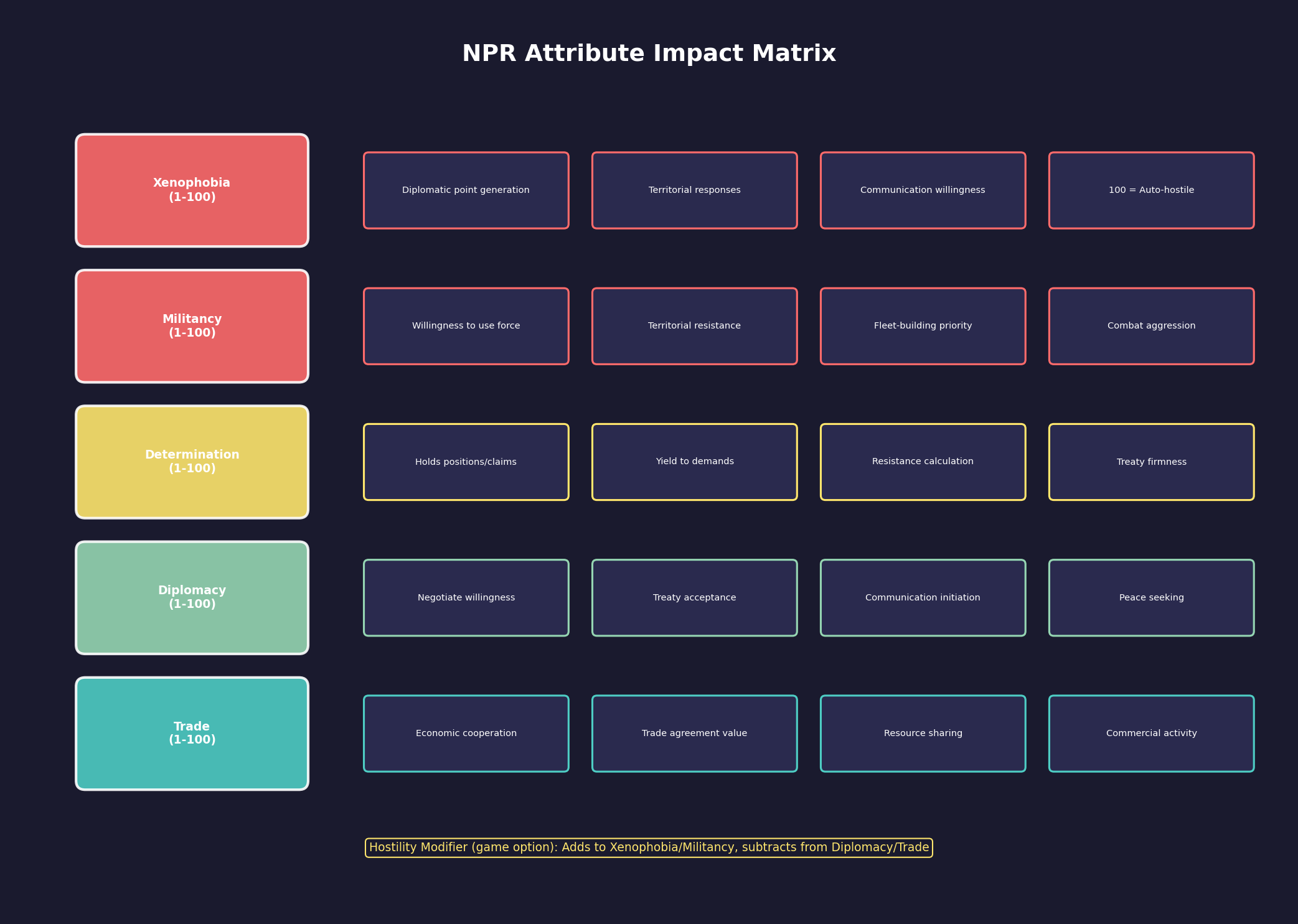Select the Xenophobia attribute card
This screenshot has width=1298, height=924.
point(192,190)
